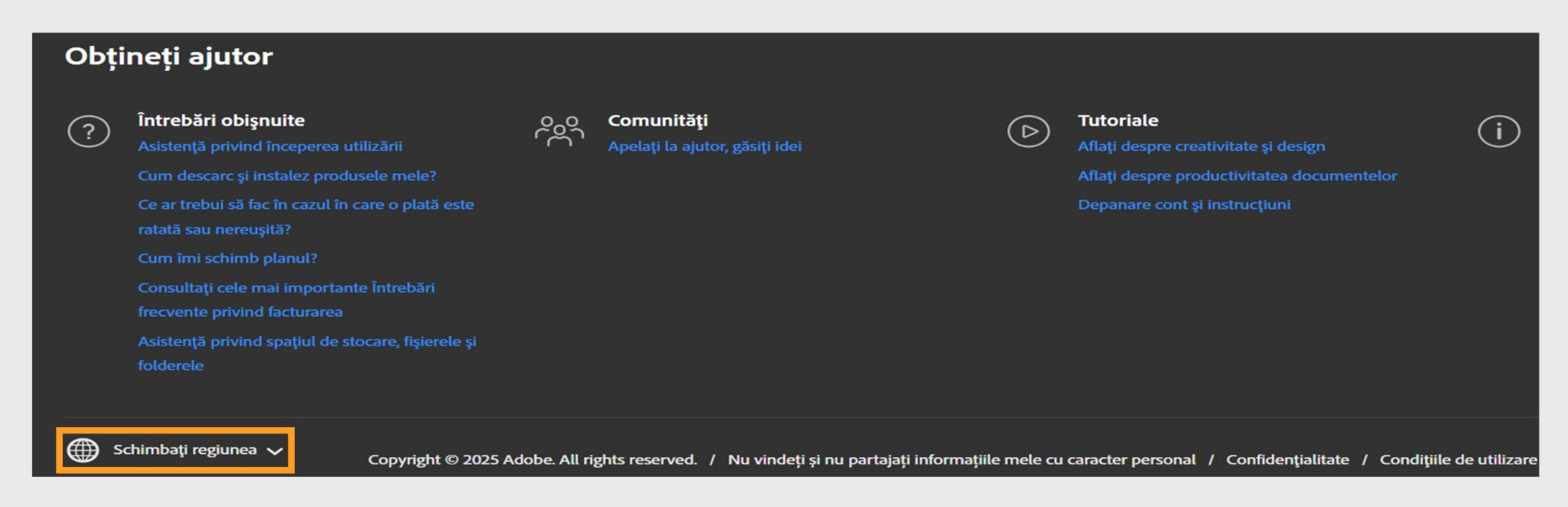Open Cum îmi schimb planul link
The width and height of the screenshot is (1568, 507).
coord(227,258)
